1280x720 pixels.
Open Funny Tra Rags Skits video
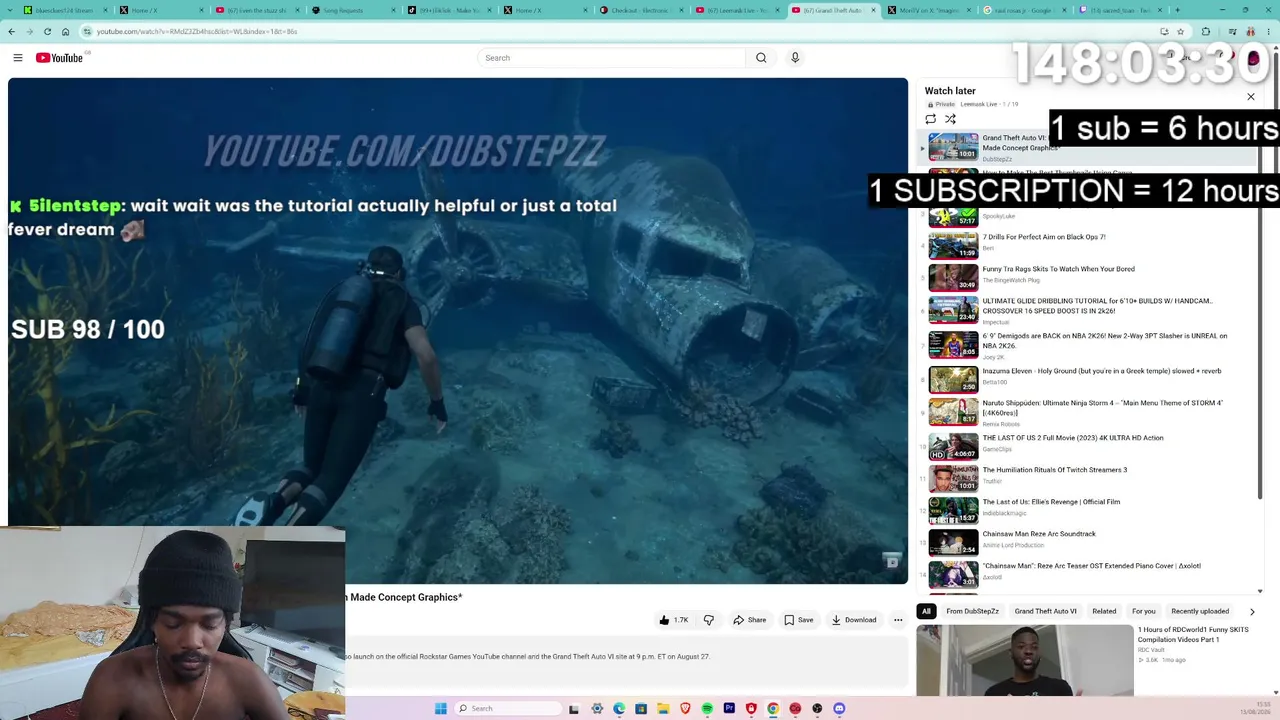tap(1058, 269)
